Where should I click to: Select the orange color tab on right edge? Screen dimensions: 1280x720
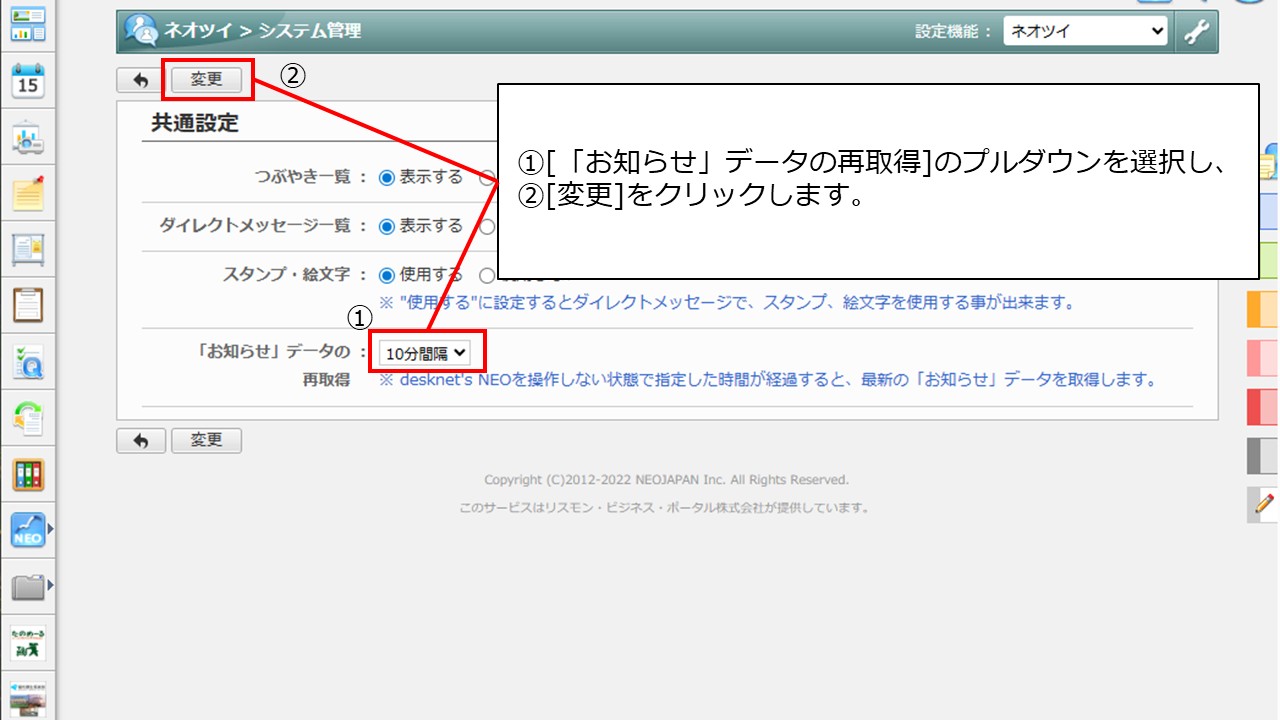1263,310
